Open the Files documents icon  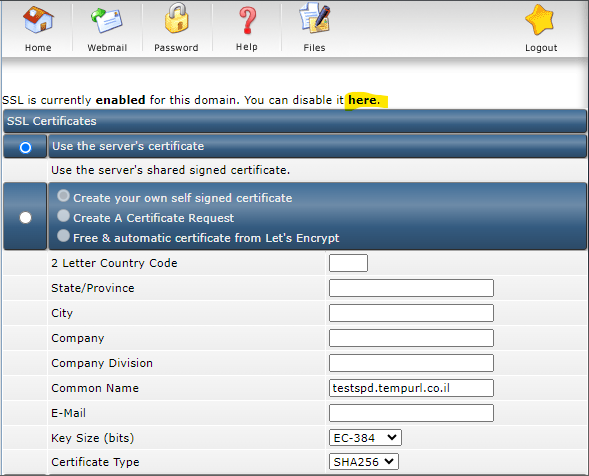315,18
